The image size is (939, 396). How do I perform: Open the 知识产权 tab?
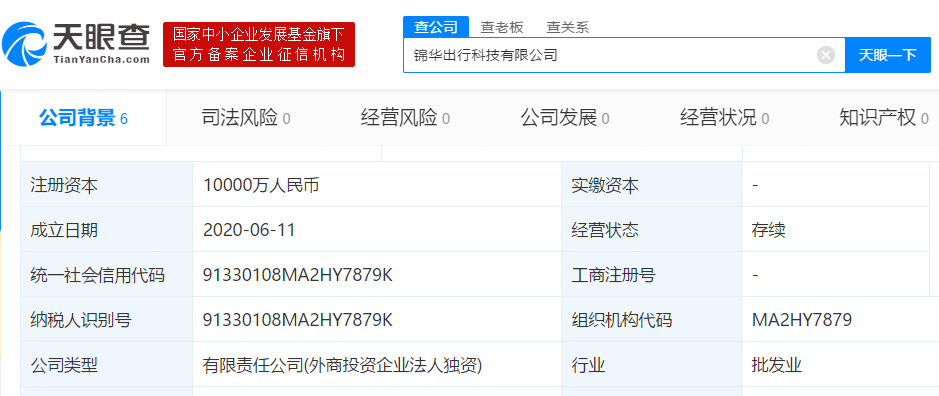click(884, 118)
